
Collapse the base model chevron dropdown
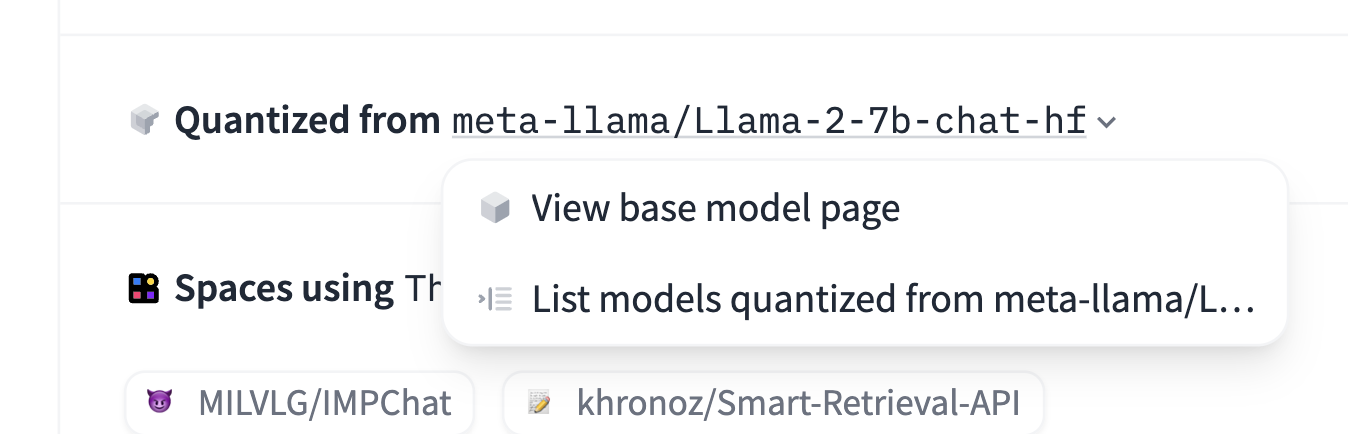(1106, 123)
